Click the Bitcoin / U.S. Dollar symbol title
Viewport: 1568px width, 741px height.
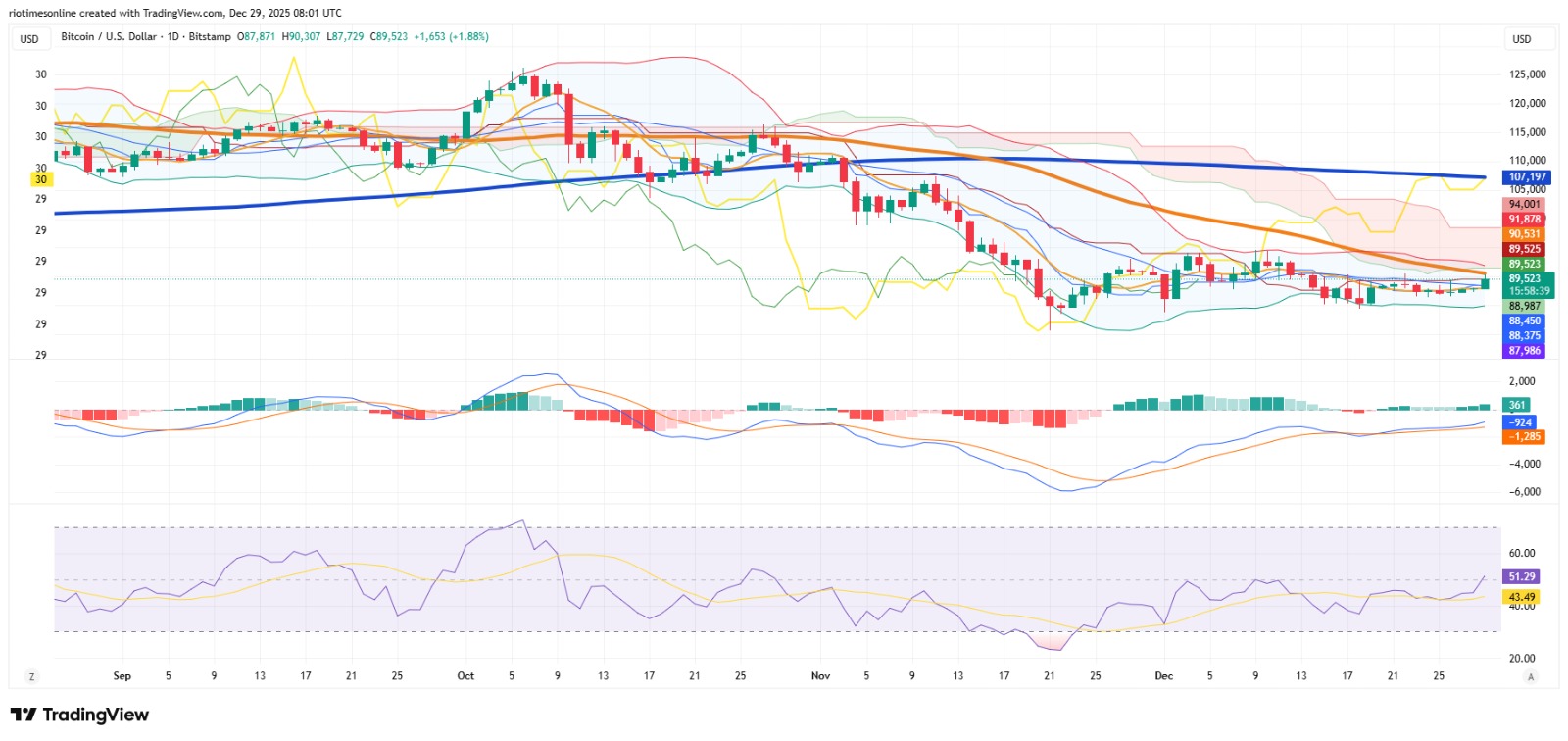pos(109,36)
